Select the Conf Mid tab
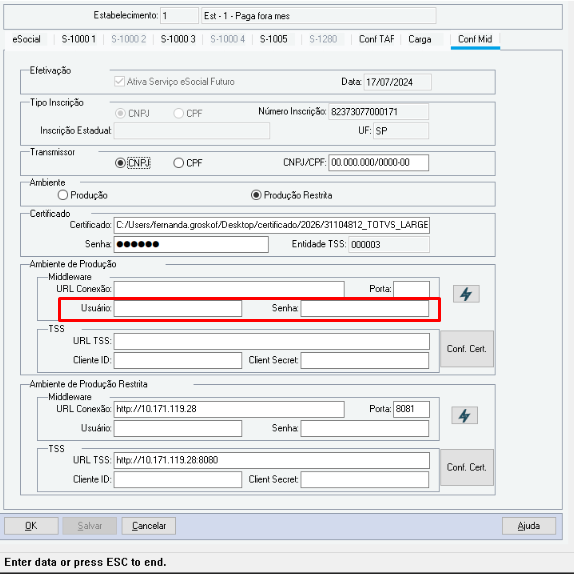This screenshot has width=574, height=574. pyautogui.click(x=475, y=39)
